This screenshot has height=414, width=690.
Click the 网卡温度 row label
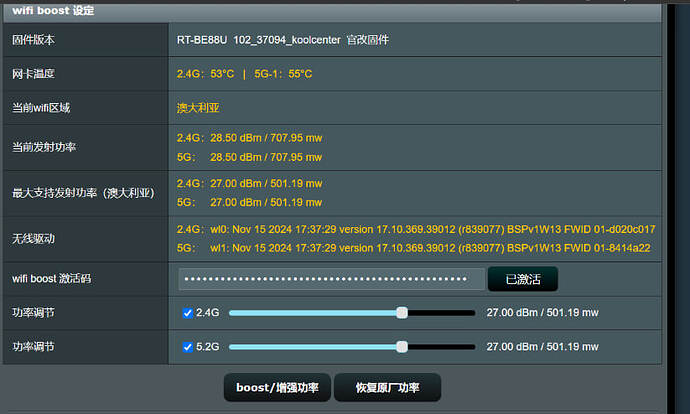33,74
